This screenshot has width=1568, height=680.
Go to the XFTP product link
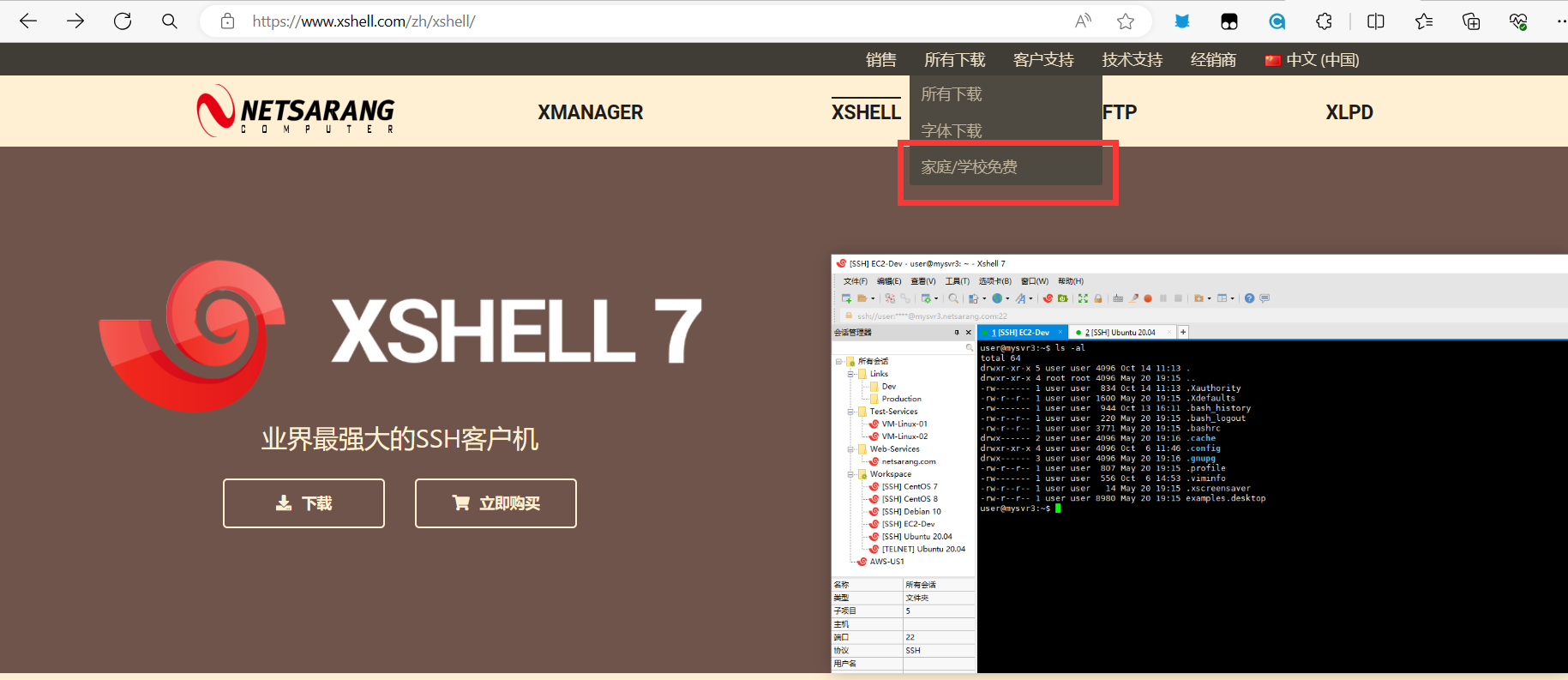click(1118, 112)
